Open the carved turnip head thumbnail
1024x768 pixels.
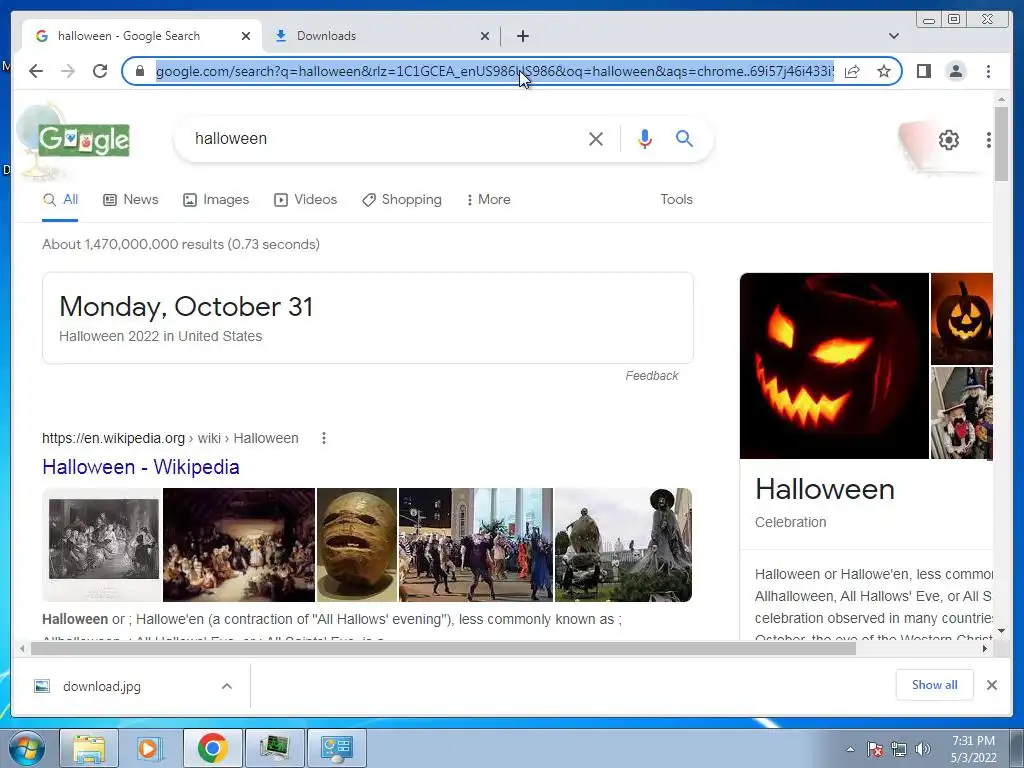357,545
